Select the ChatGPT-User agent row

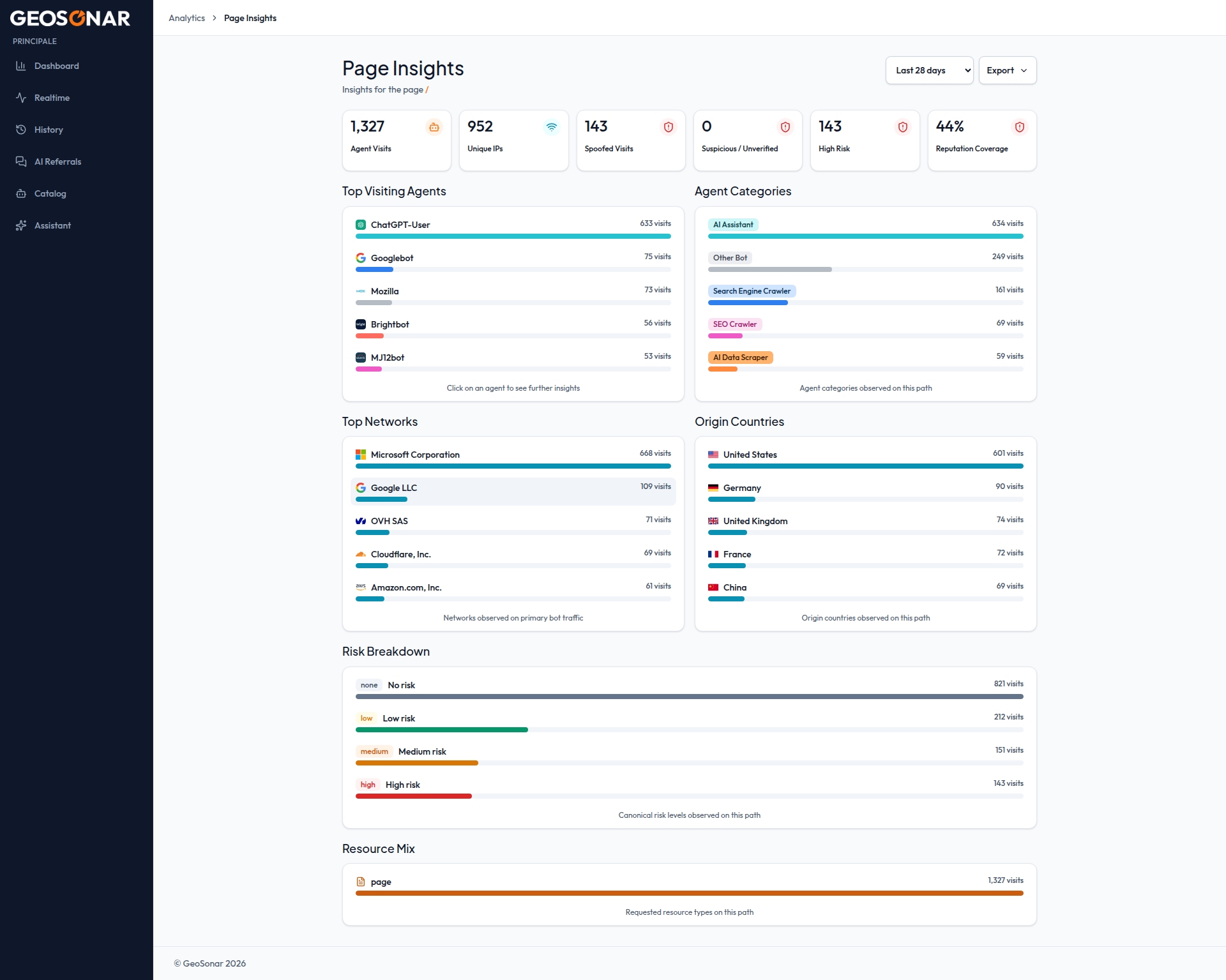[x=513, y=230]
